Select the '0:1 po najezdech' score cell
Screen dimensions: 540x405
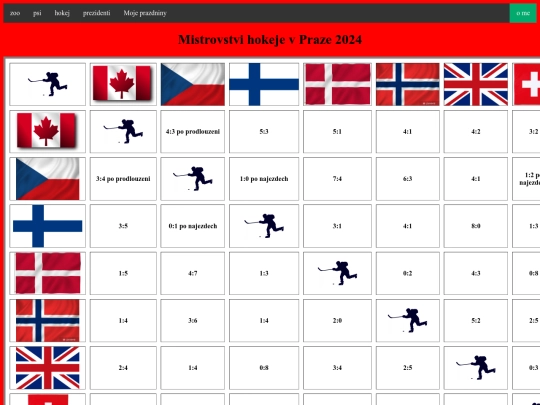pyautogui.click(x=193, y=226)
